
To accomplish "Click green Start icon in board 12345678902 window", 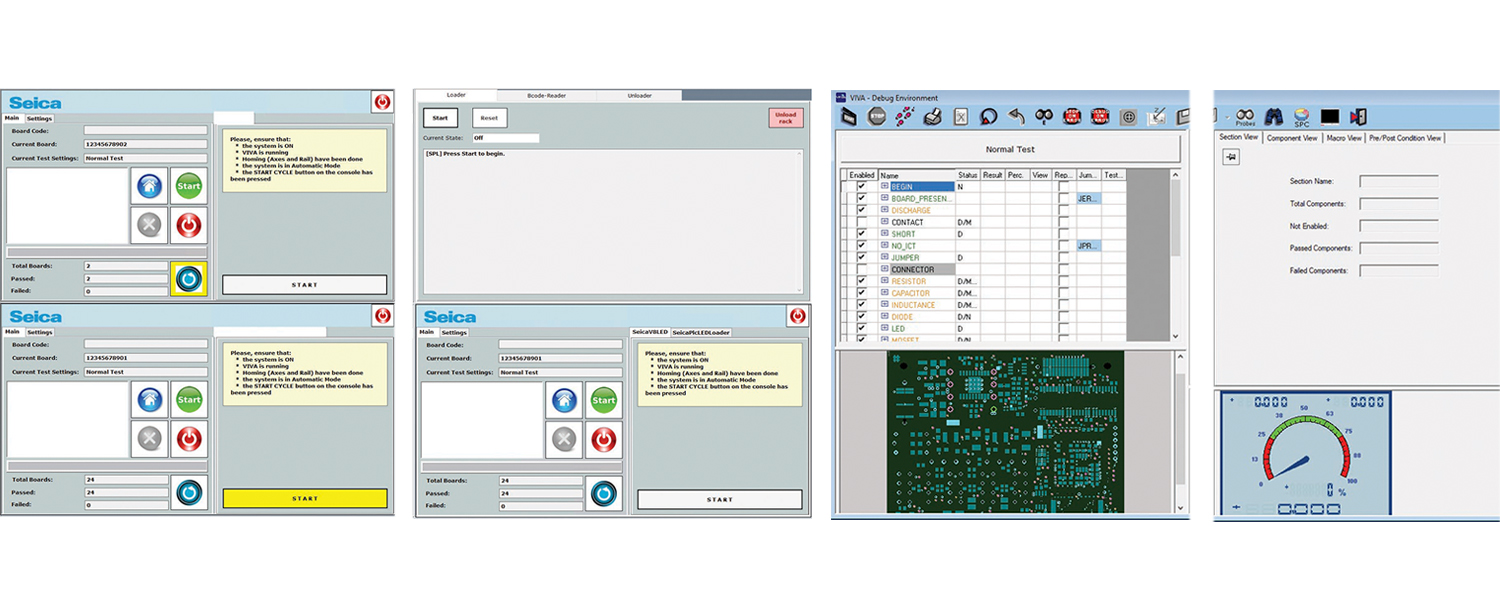I will pos(189,186).
